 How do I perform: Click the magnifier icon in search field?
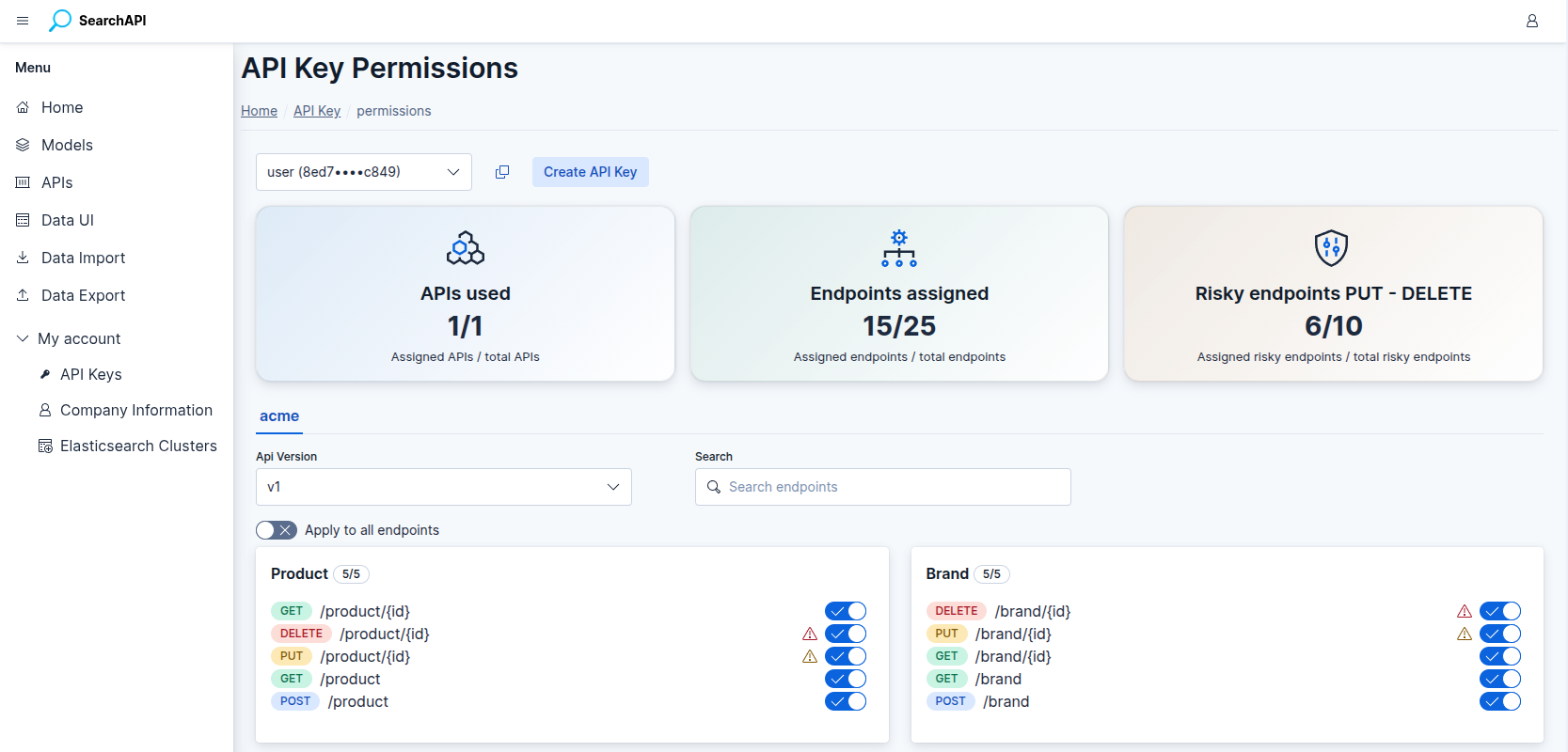714,487
